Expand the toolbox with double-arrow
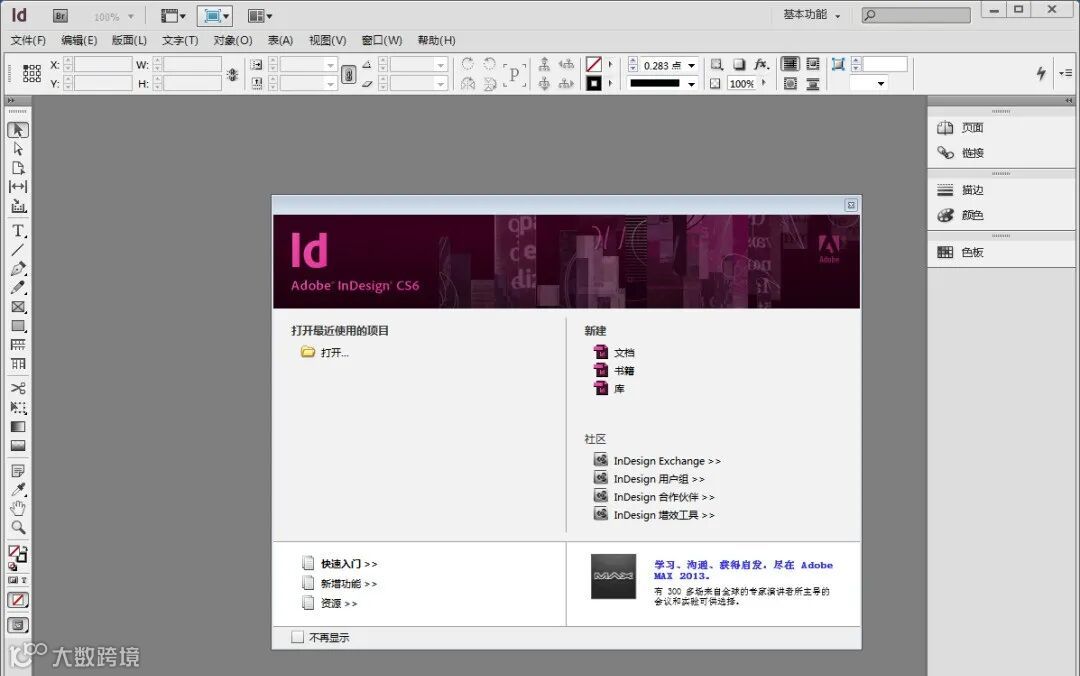The image size is (1080, 676). pyautogui.click(x=10, y=101)
